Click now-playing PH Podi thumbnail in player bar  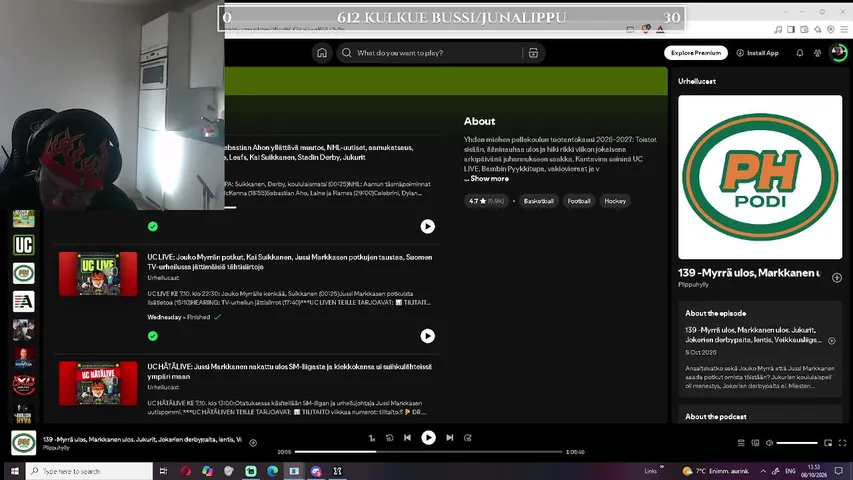click(x=23, y=442)
